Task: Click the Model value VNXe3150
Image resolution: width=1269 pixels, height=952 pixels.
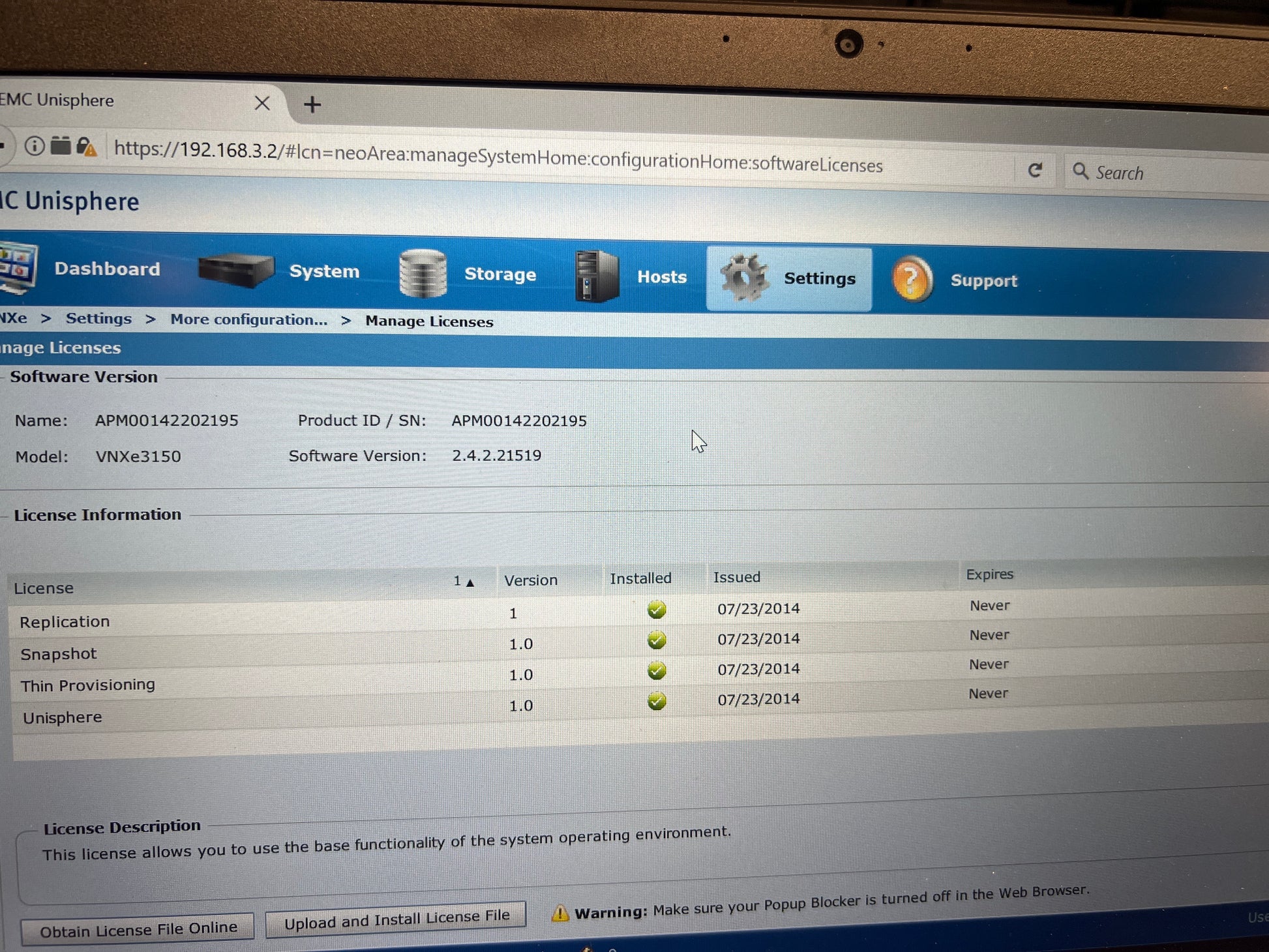Action: [x=138, y=456]
